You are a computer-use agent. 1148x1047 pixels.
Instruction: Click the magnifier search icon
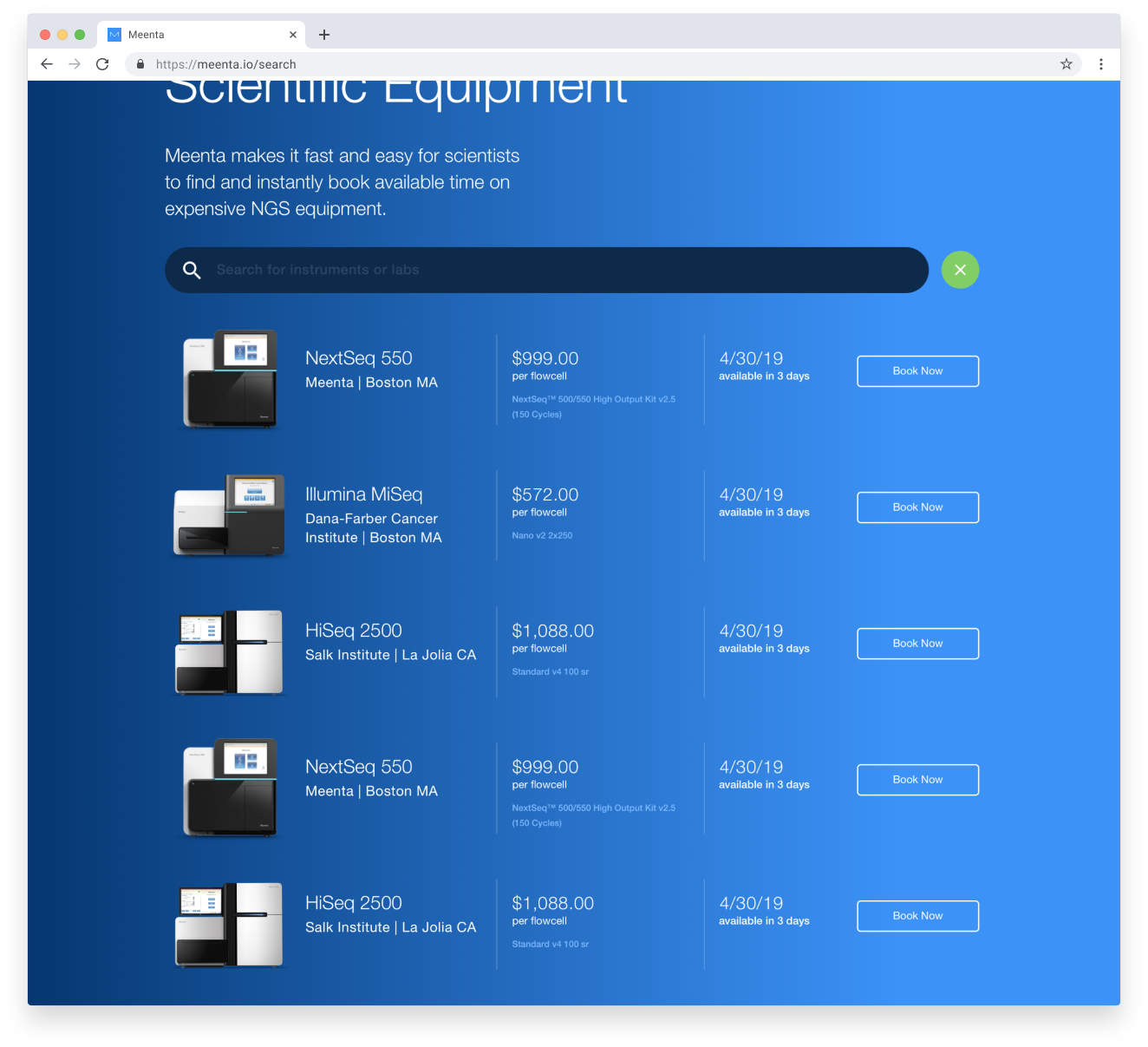click(192, 270)
